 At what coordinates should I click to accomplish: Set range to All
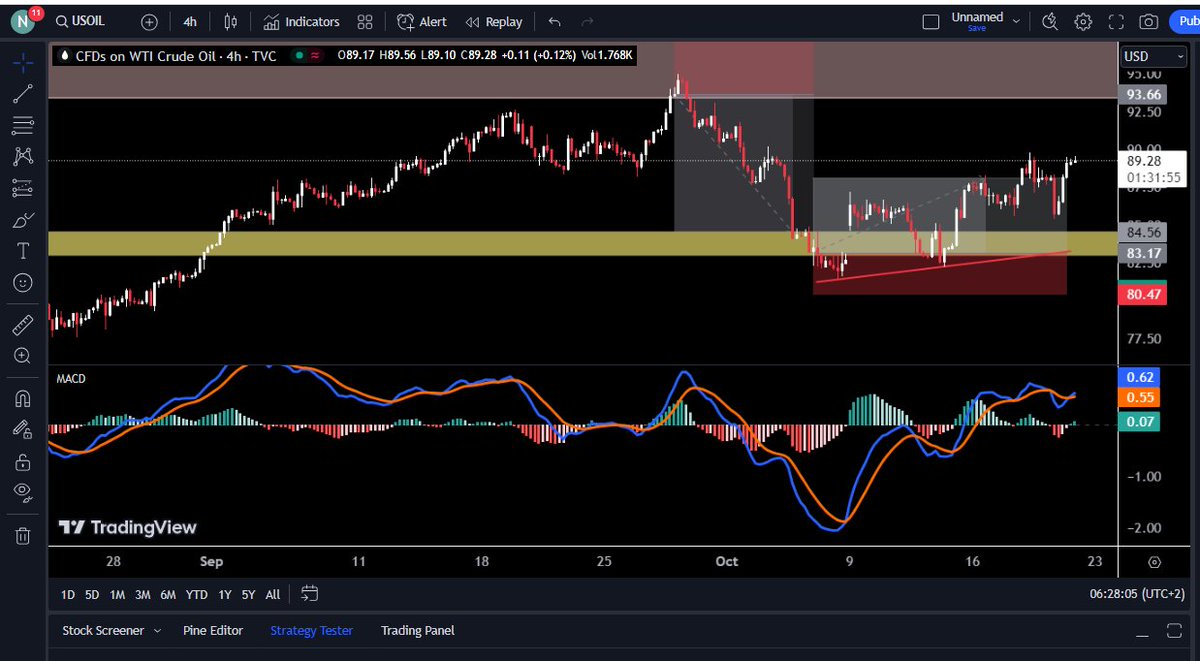click(273, 594)
